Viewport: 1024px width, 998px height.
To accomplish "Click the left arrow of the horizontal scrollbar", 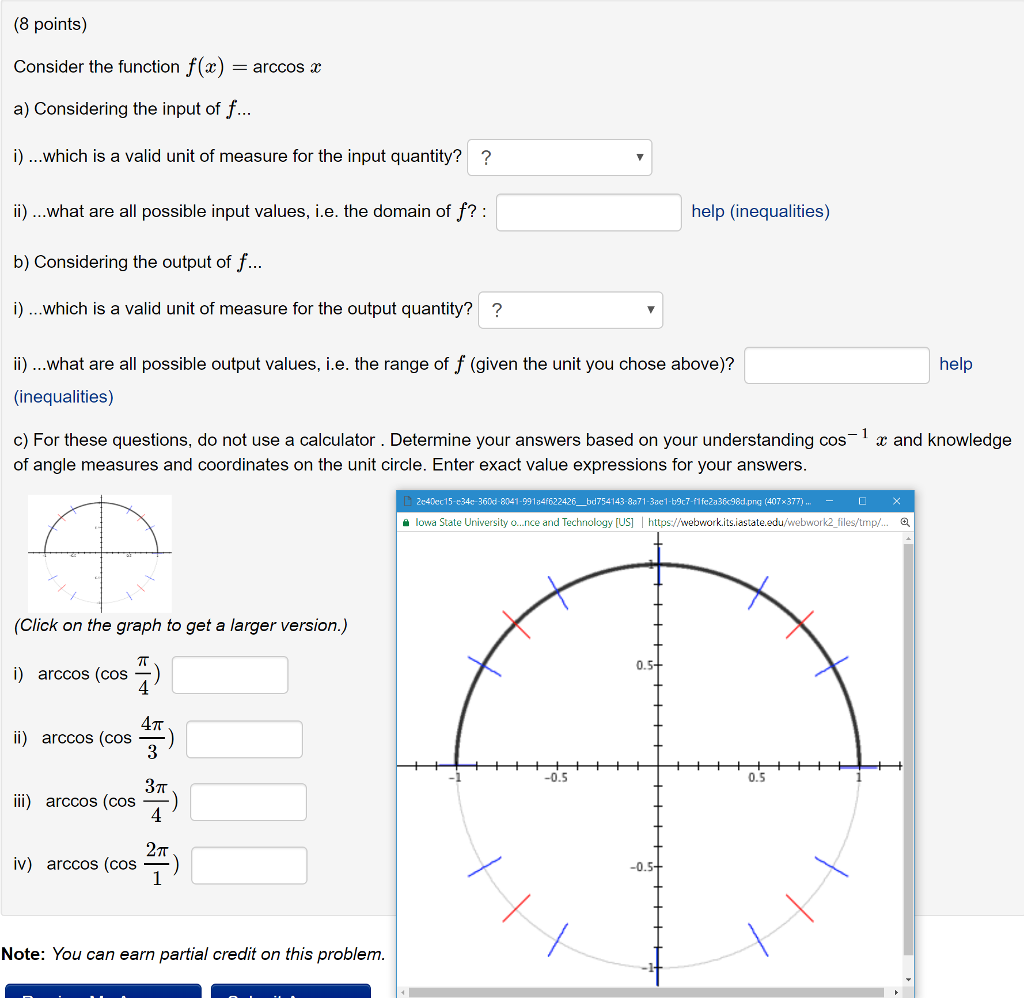I will 404,991.
